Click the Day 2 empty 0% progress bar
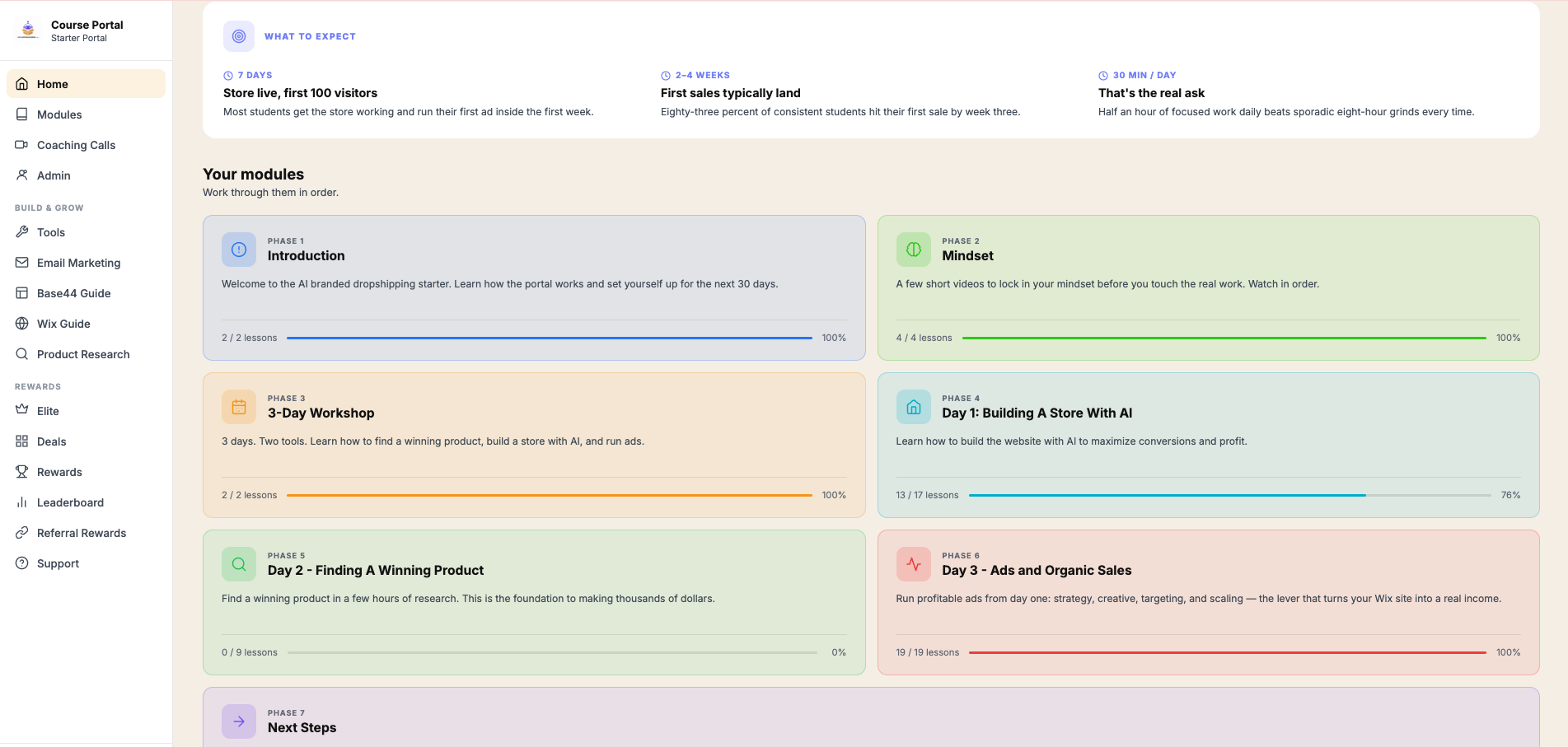Image resolution: width=1568 pixels, height=747 pixels. click(552, 652)
